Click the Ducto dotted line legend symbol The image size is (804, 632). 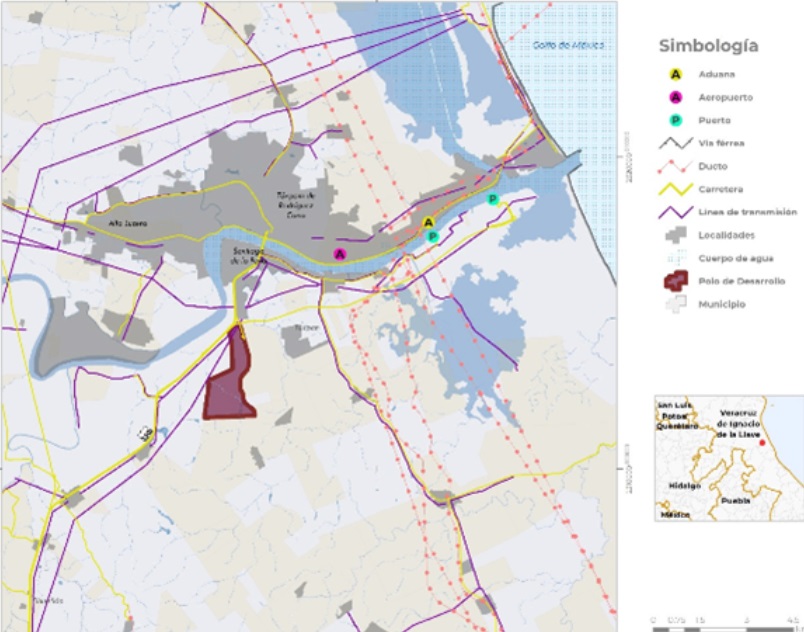tap(675, 166)
